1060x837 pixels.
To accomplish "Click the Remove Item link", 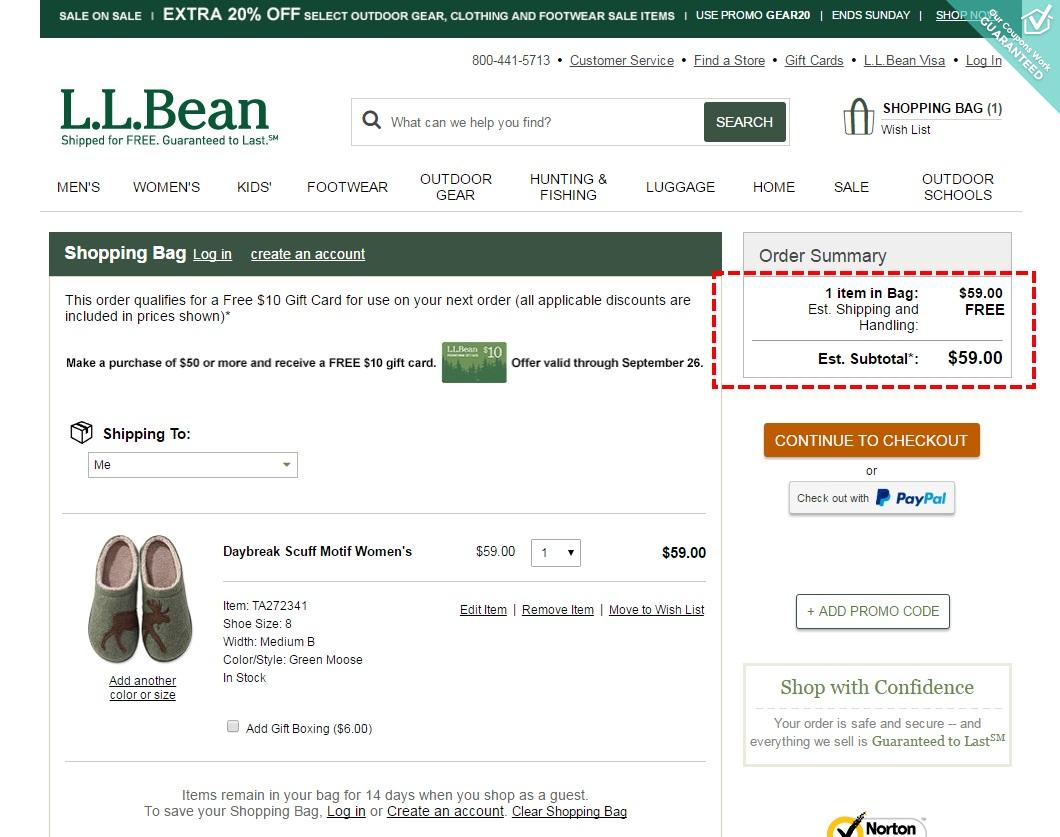I will coord(557,610).
